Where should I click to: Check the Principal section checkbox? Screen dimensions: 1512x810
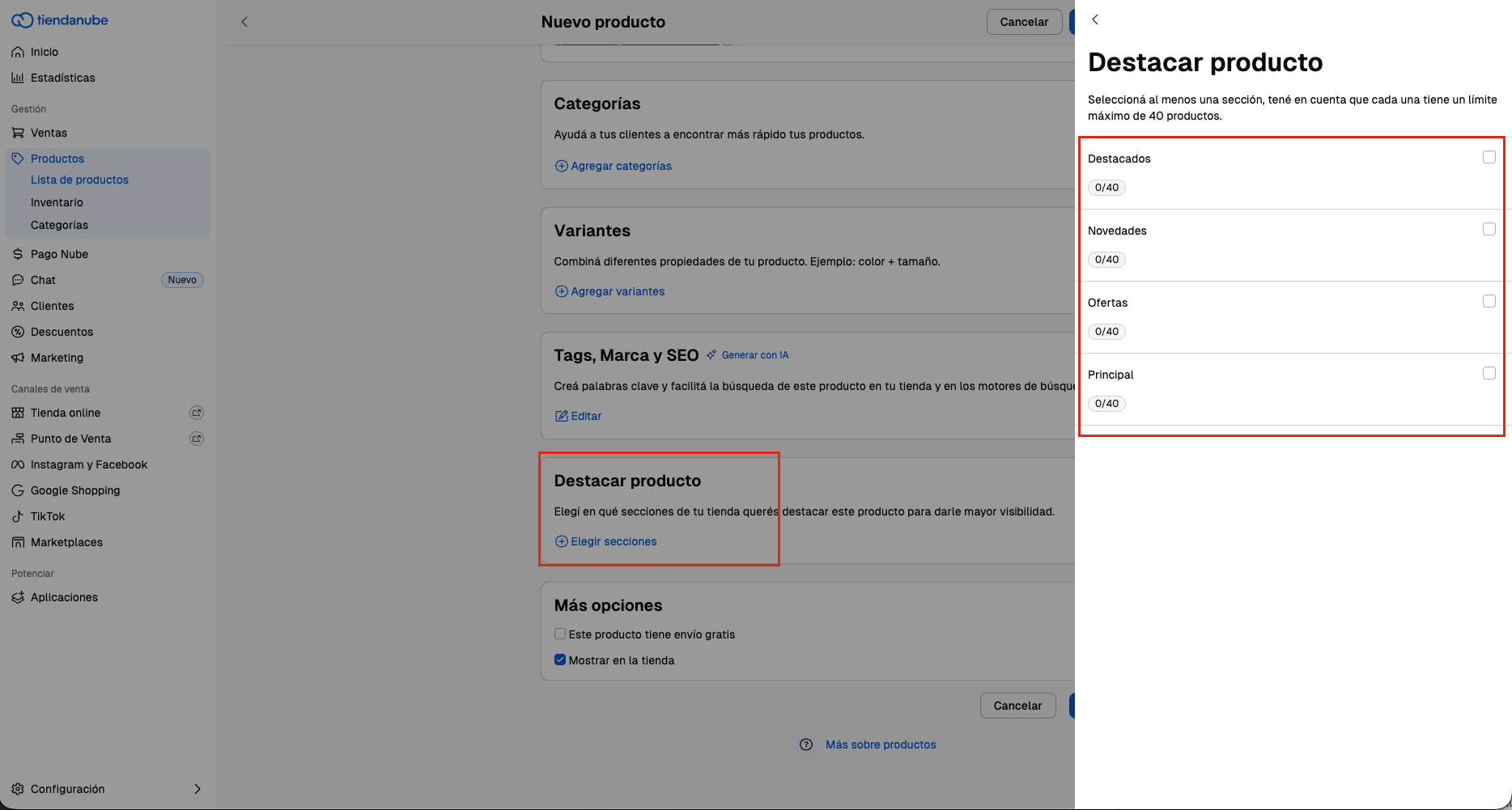pyautogui.click(x=1489, y=373)
